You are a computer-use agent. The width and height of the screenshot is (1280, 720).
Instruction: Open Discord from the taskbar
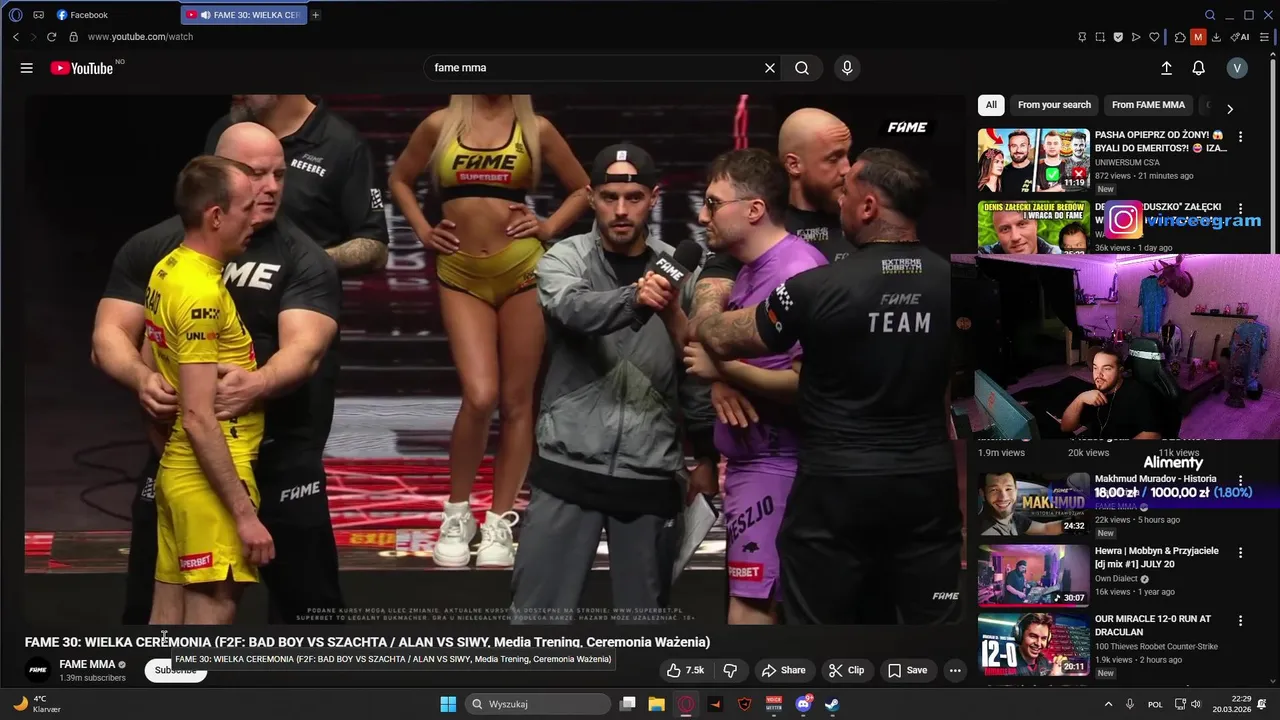[803, 704]
